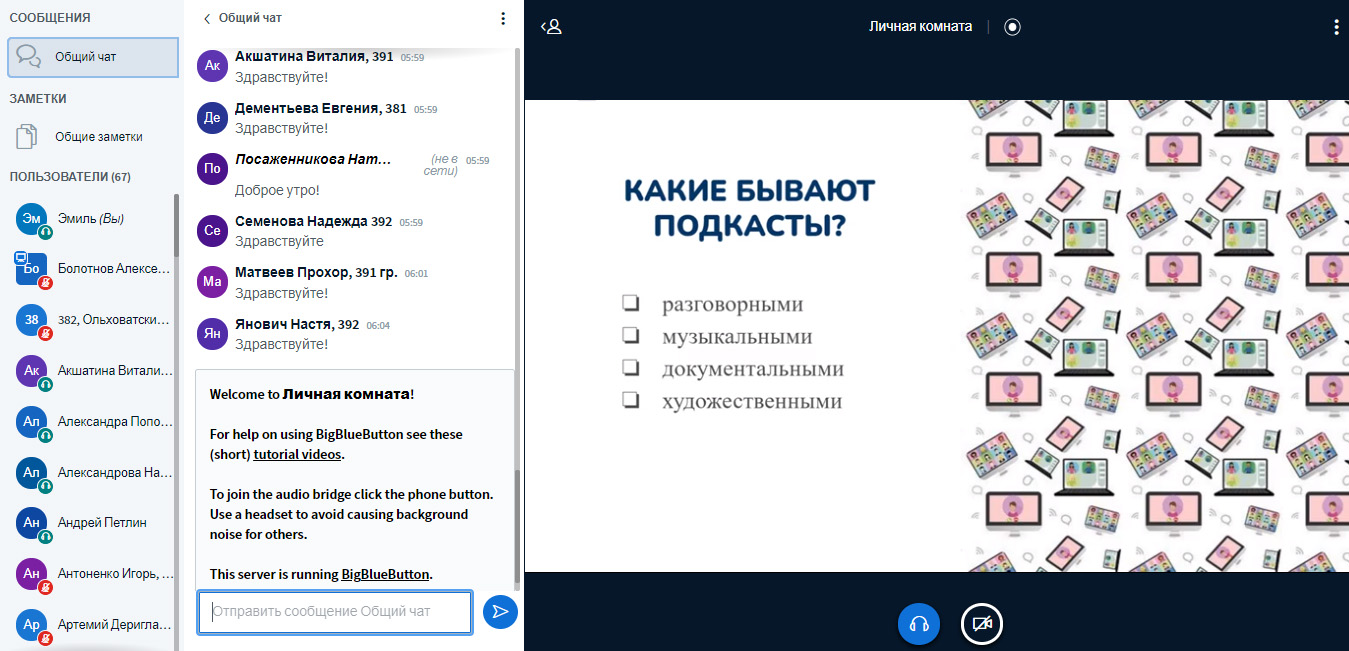1349x651 pixels.
Task: Click Матвеев Прохор avatar in chat
Action: 212,282
